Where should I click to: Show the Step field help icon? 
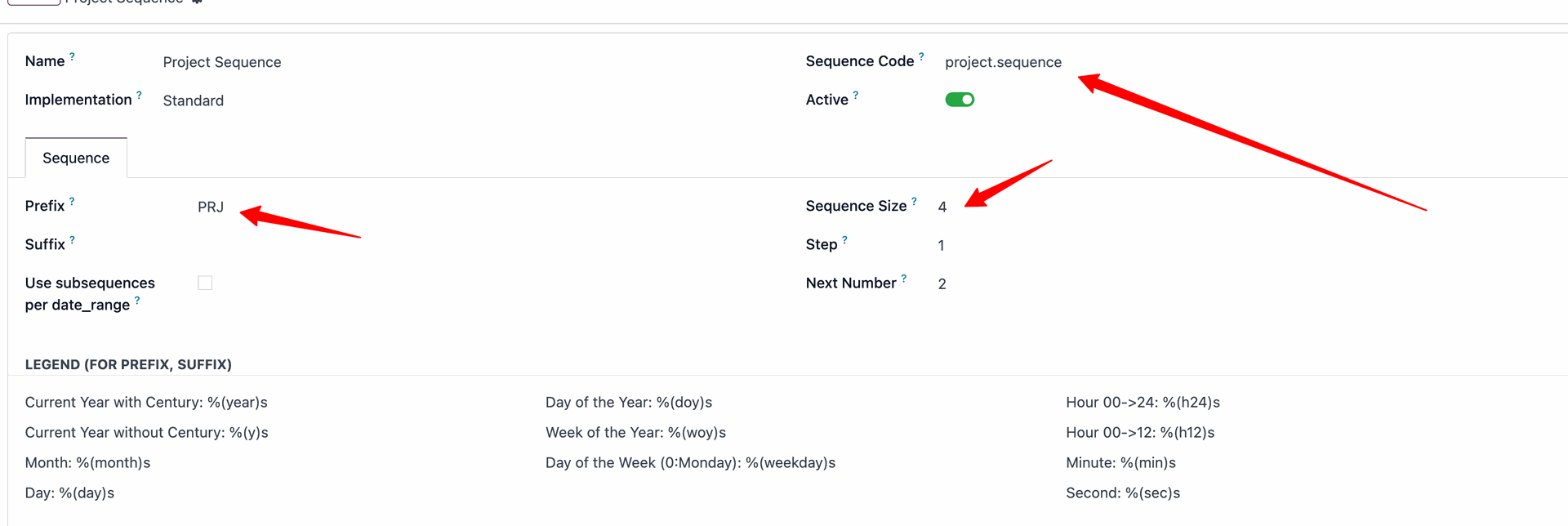[x=844, y=239]
